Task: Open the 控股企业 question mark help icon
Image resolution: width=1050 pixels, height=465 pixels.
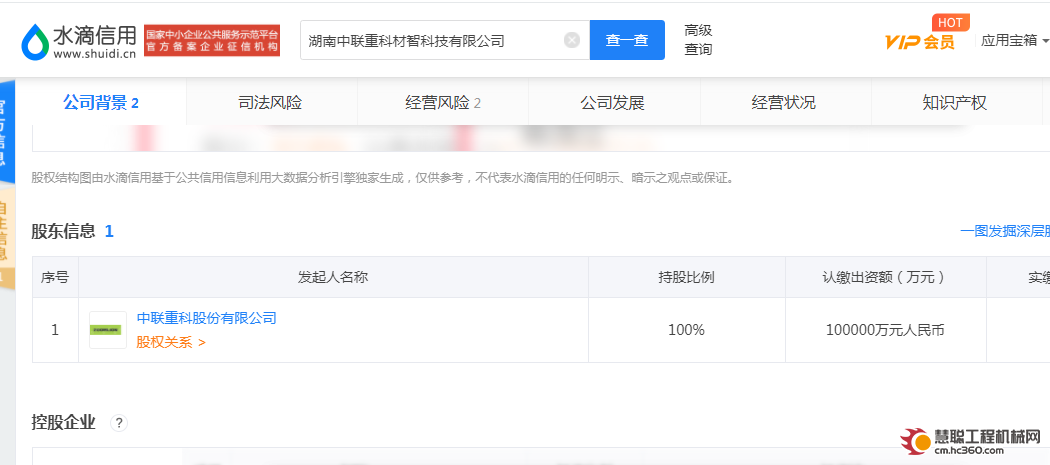Action: (x=119, y=423)
